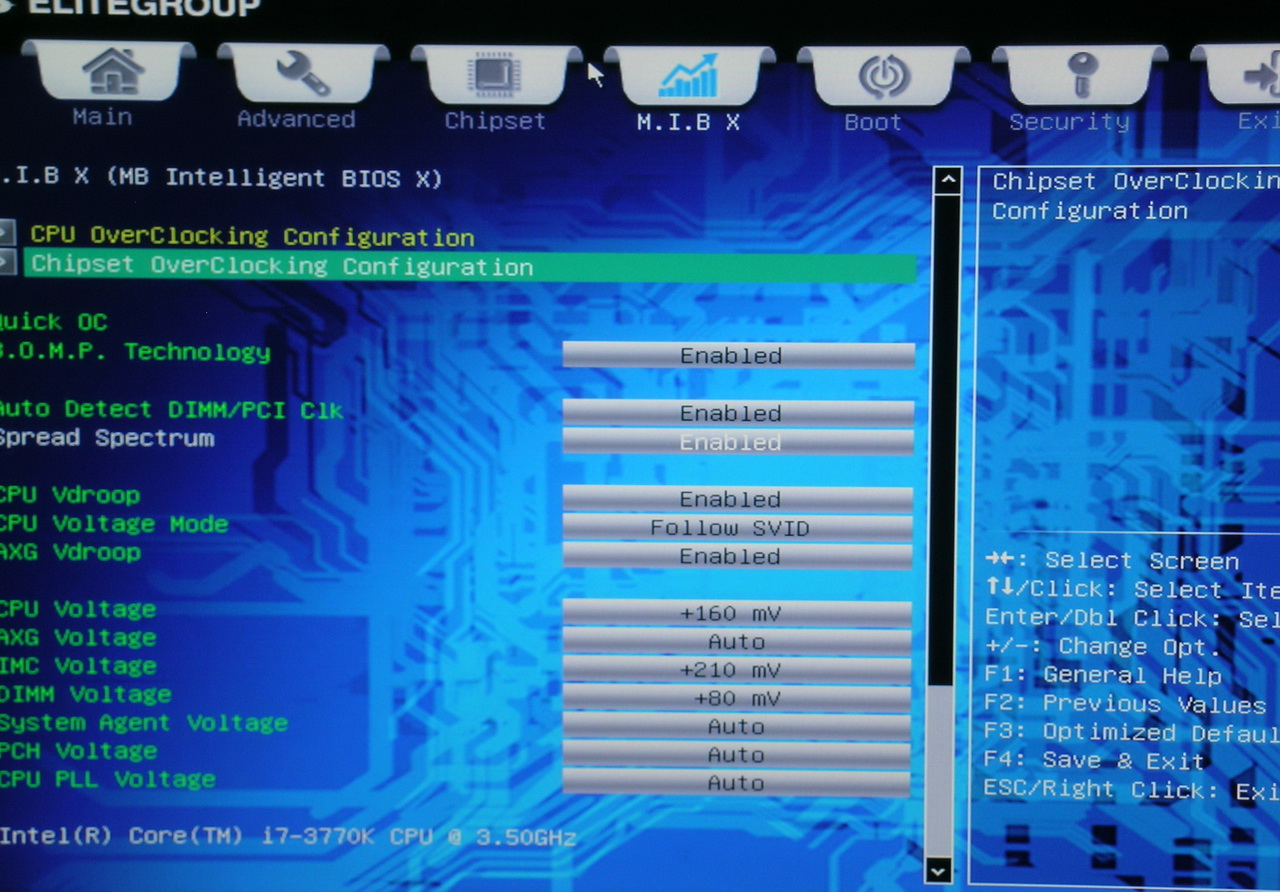1280x892 pixels.
Task: Change the DIMM Voltage +80 mV value
Action: coord(737,698)
